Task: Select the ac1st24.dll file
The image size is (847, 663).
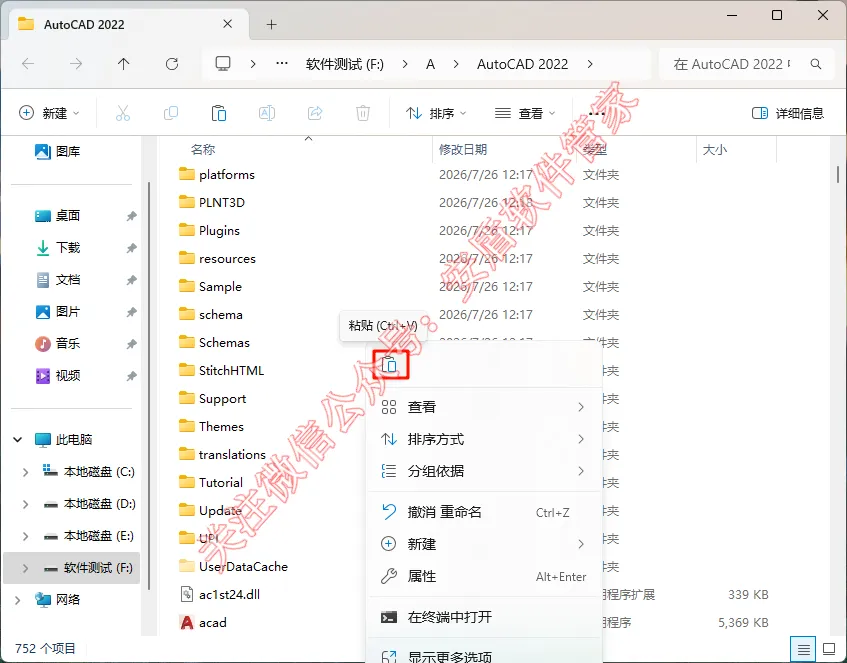Action: (x=229, y=594)
